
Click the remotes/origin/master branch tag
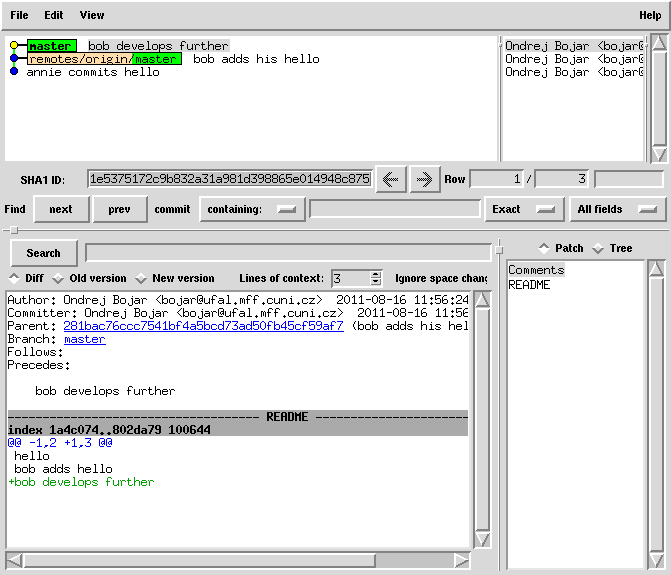[104, 59]
